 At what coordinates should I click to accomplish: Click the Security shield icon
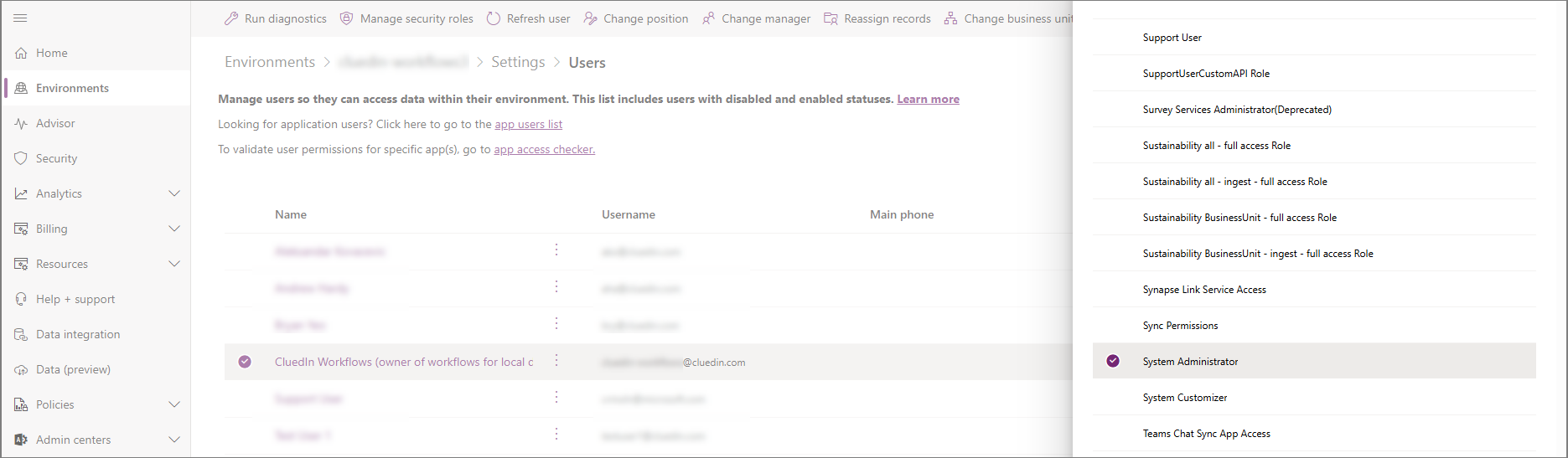pos(21,158)
